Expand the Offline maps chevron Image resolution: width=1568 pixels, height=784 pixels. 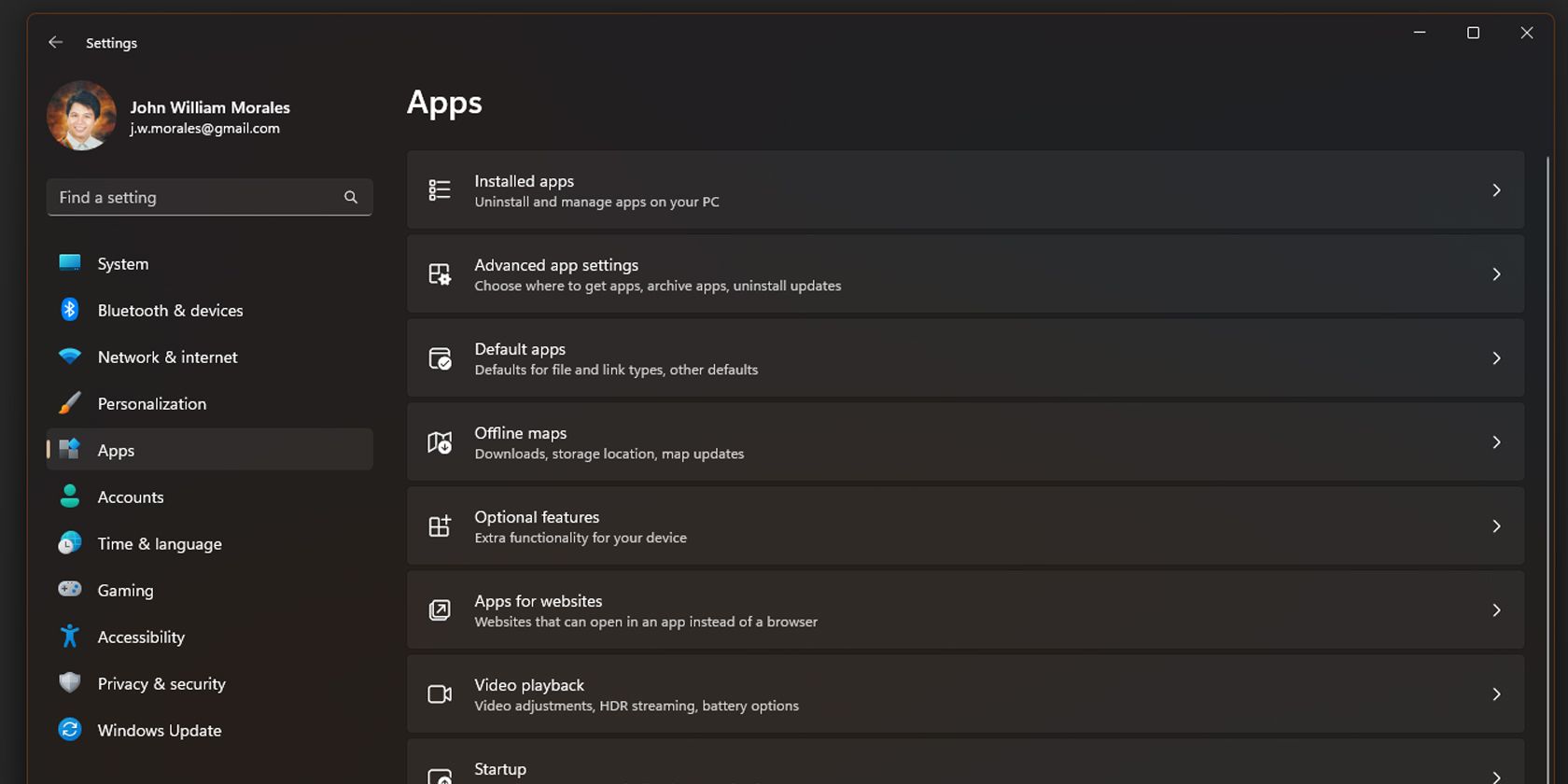click(1496, 441)
